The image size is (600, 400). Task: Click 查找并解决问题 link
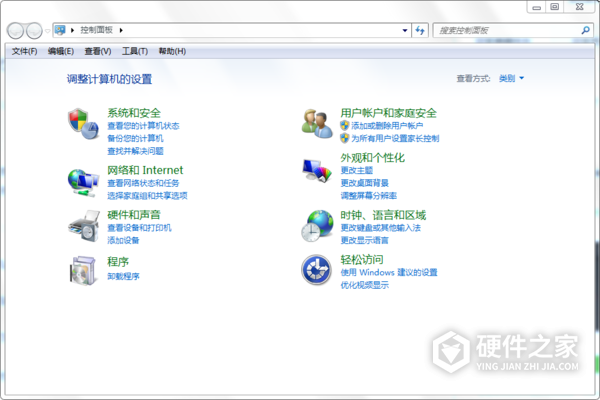pos(135,151)
